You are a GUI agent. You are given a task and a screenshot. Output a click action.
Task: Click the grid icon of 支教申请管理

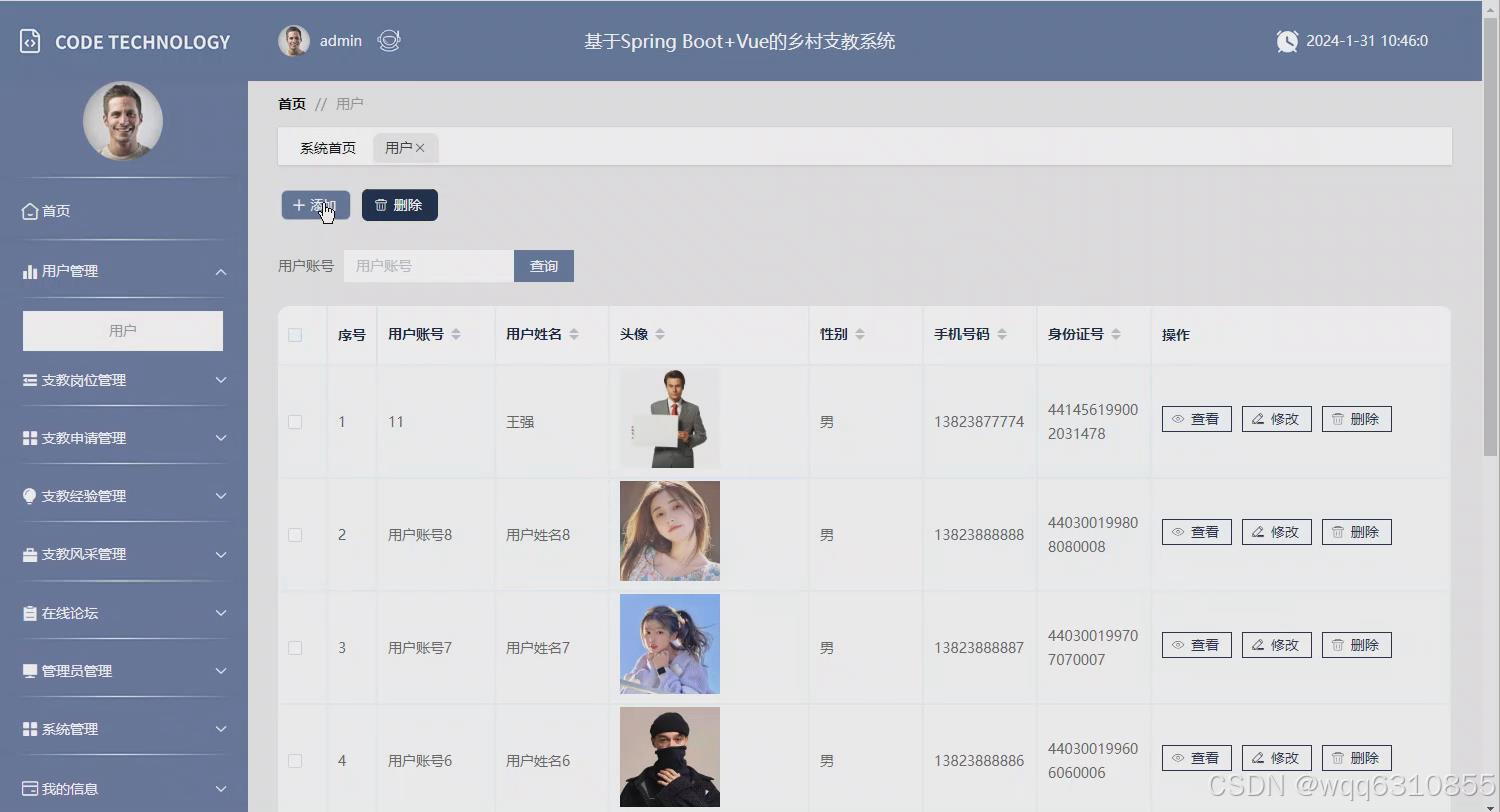point(30,438)
